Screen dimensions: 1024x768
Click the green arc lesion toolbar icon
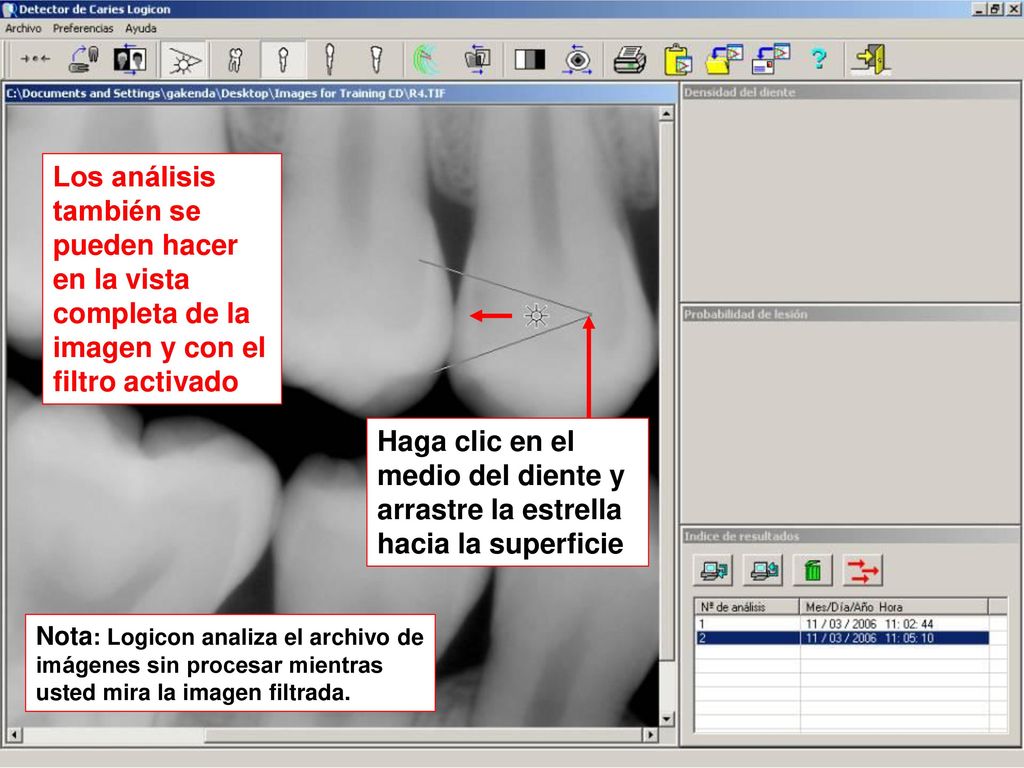(x=426, y=59)
